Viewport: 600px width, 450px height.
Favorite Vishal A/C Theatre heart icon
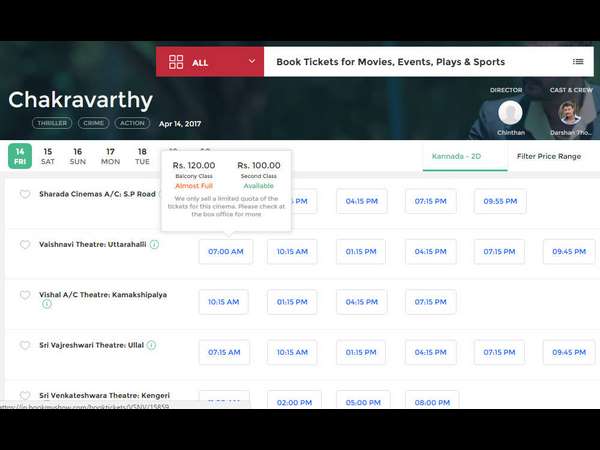[25, 295]
